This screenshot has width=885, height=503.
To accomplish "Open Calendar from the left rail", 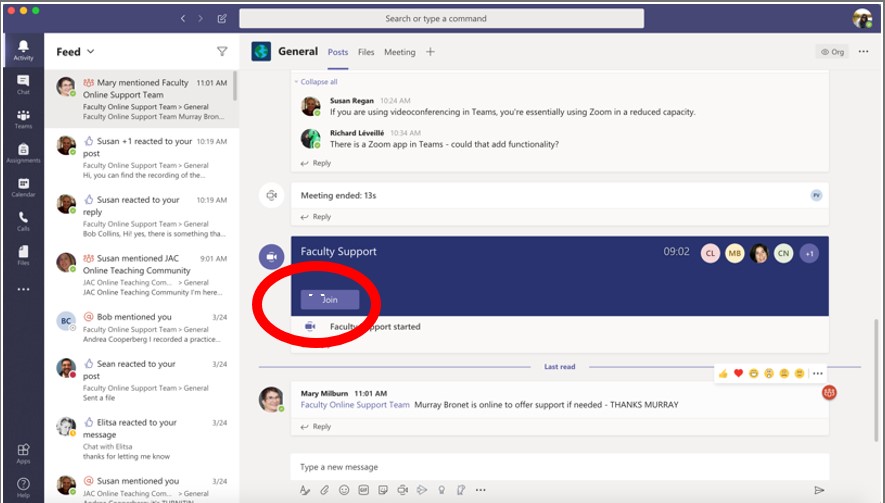I will pyautogui.click(x=23, y=187).
